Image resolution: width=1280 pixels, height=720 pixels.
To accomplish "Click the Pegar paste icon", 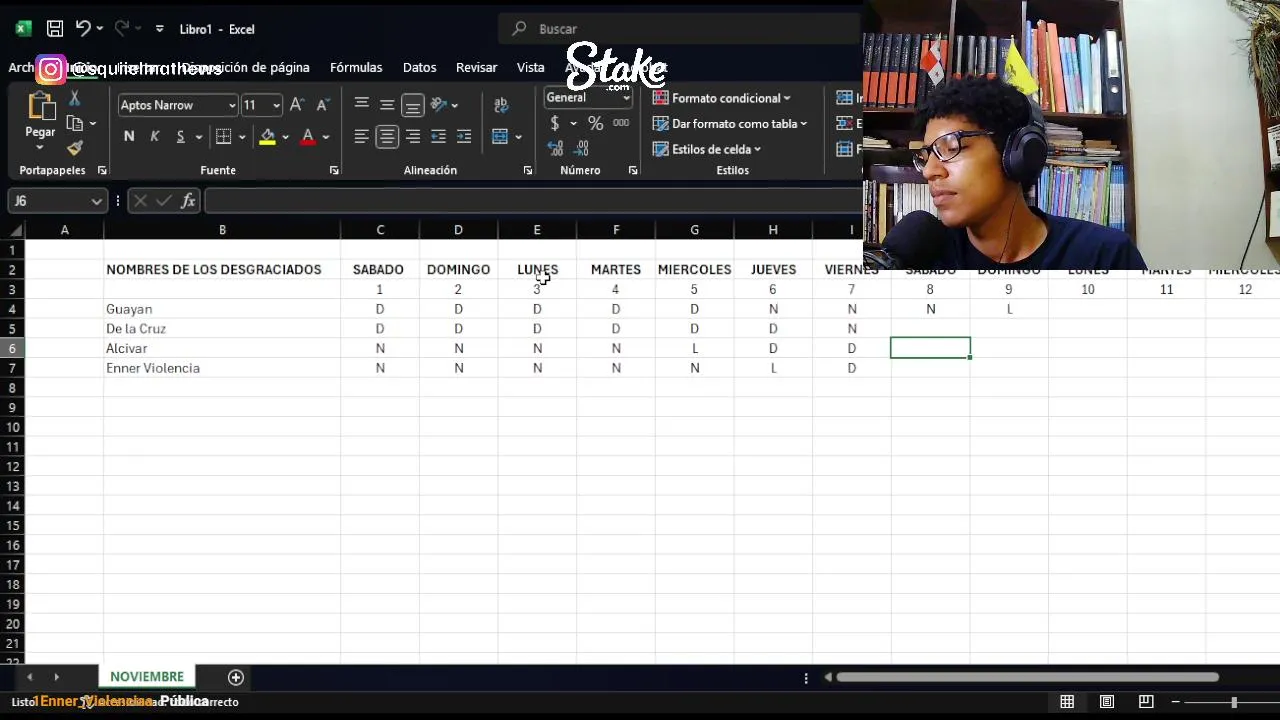I will [40, 106].
